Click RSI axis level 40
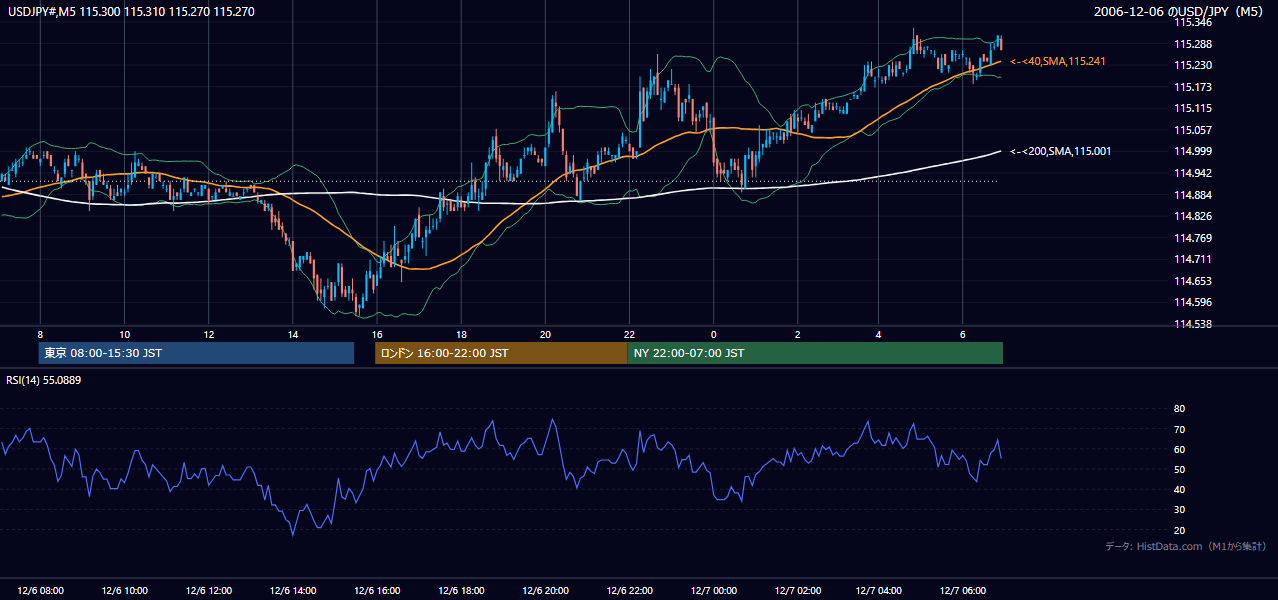 [x=1179, y=489]
